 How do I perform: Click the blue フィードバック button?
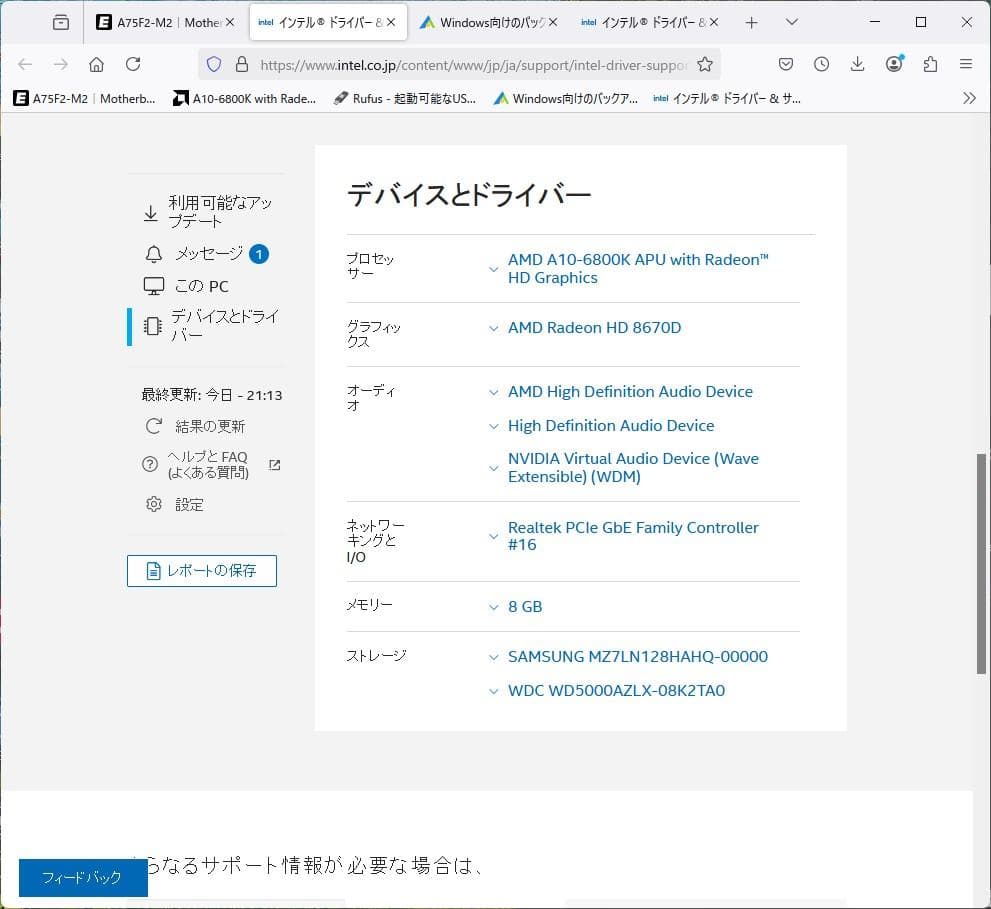83,878
